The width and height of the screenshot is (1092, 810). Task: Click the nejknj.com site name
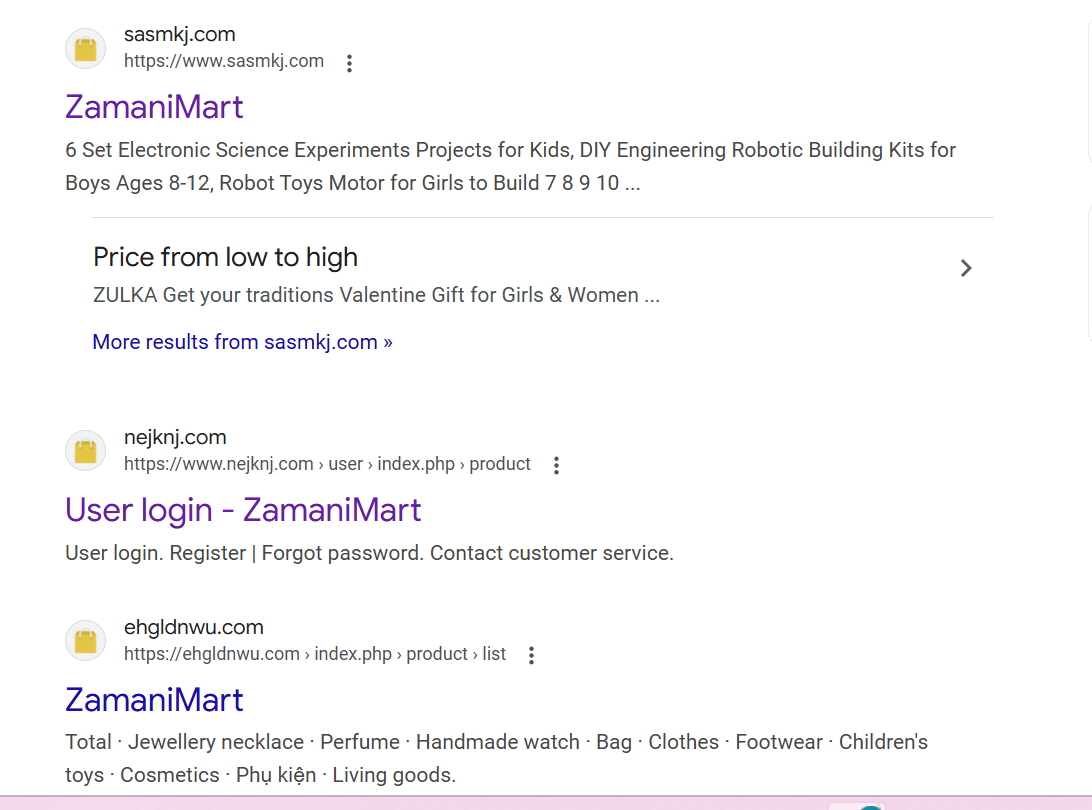pos(175,437)
